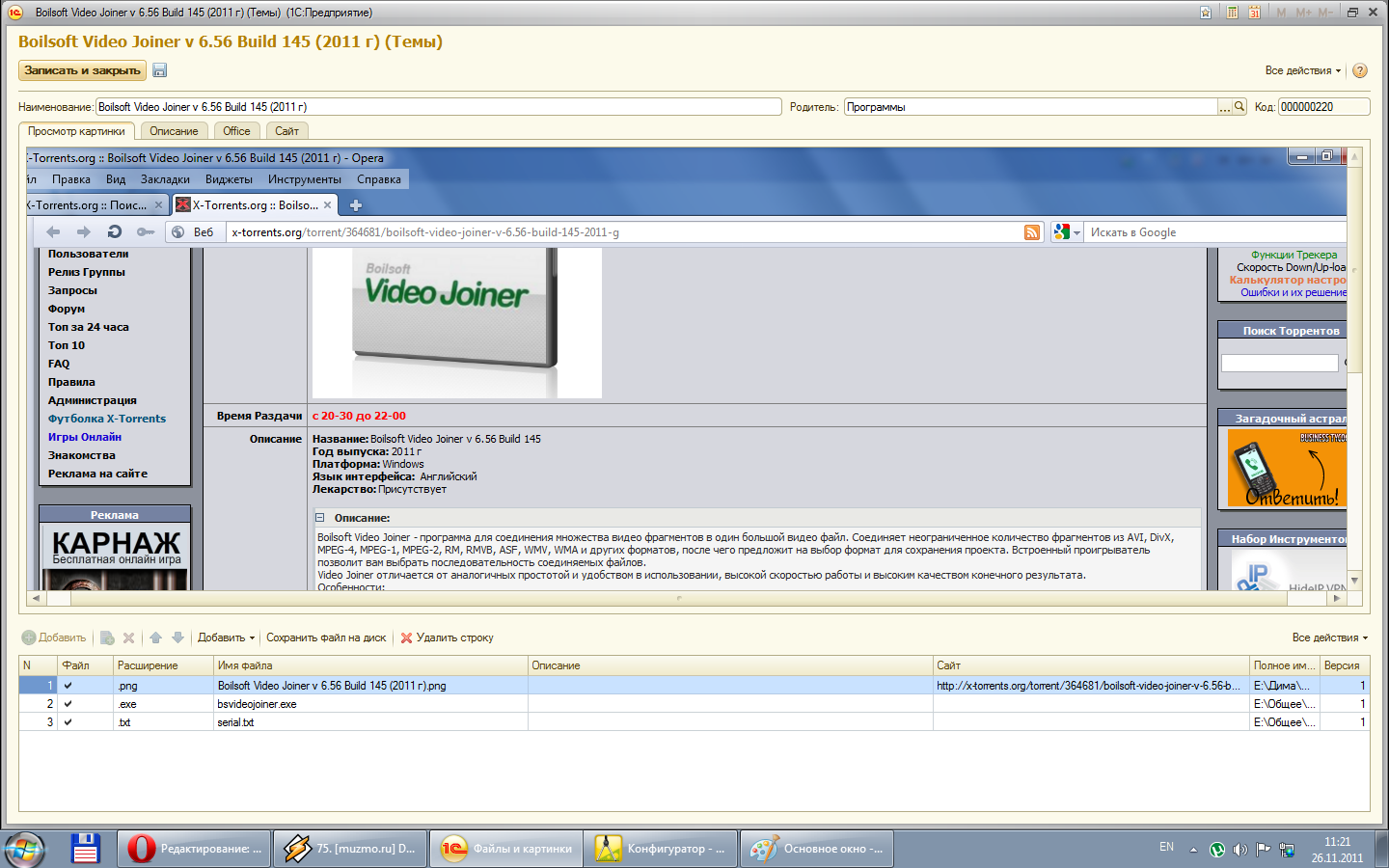Click the floppy disk save icon beside Записать и закрыть
1389x868 pixels.
click(x=160, y=70)
